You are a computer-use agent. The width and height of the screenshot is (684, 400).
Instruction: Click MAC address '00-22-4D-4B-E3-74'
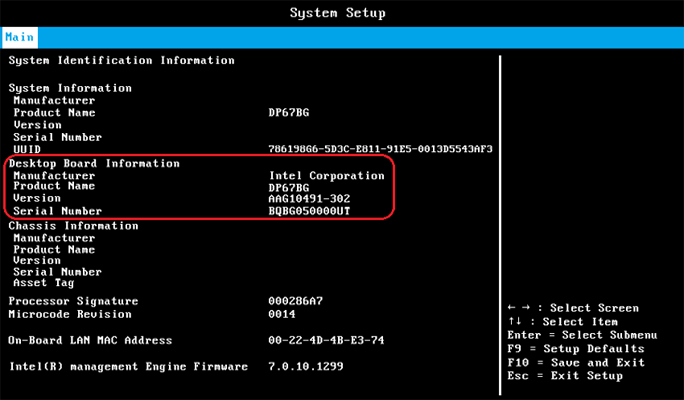point(326,340)
